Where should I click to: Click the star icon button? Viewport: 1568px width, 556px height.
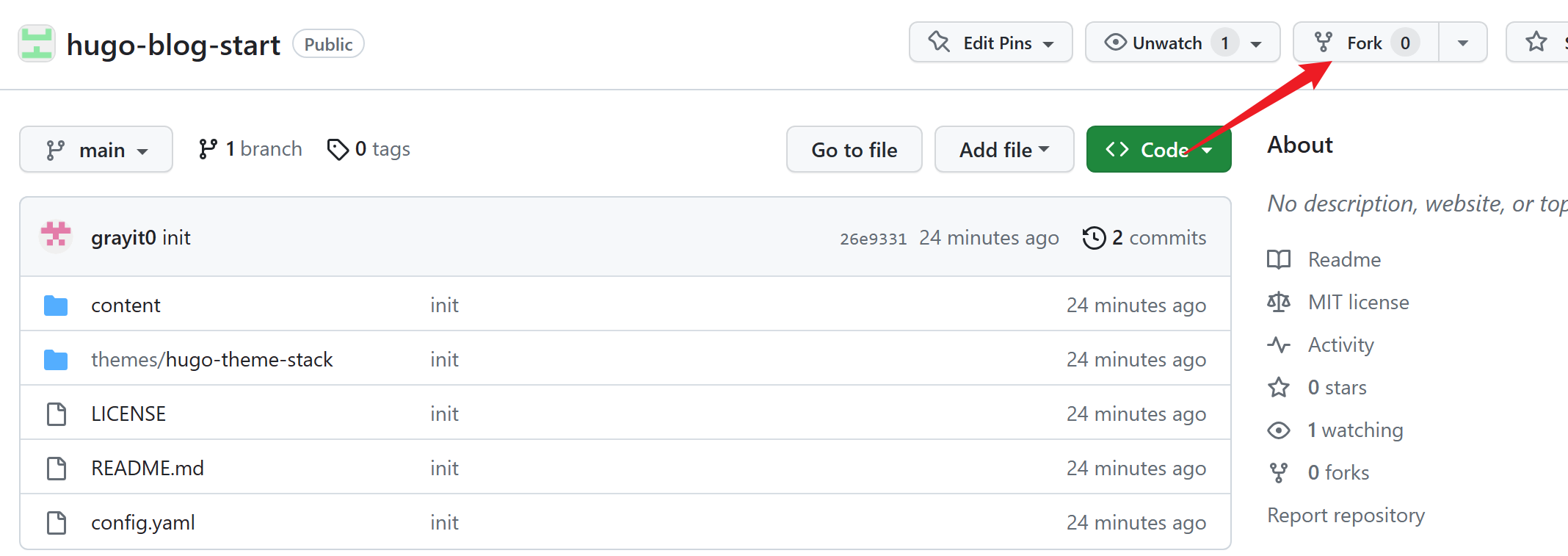tap(1536, 43)
